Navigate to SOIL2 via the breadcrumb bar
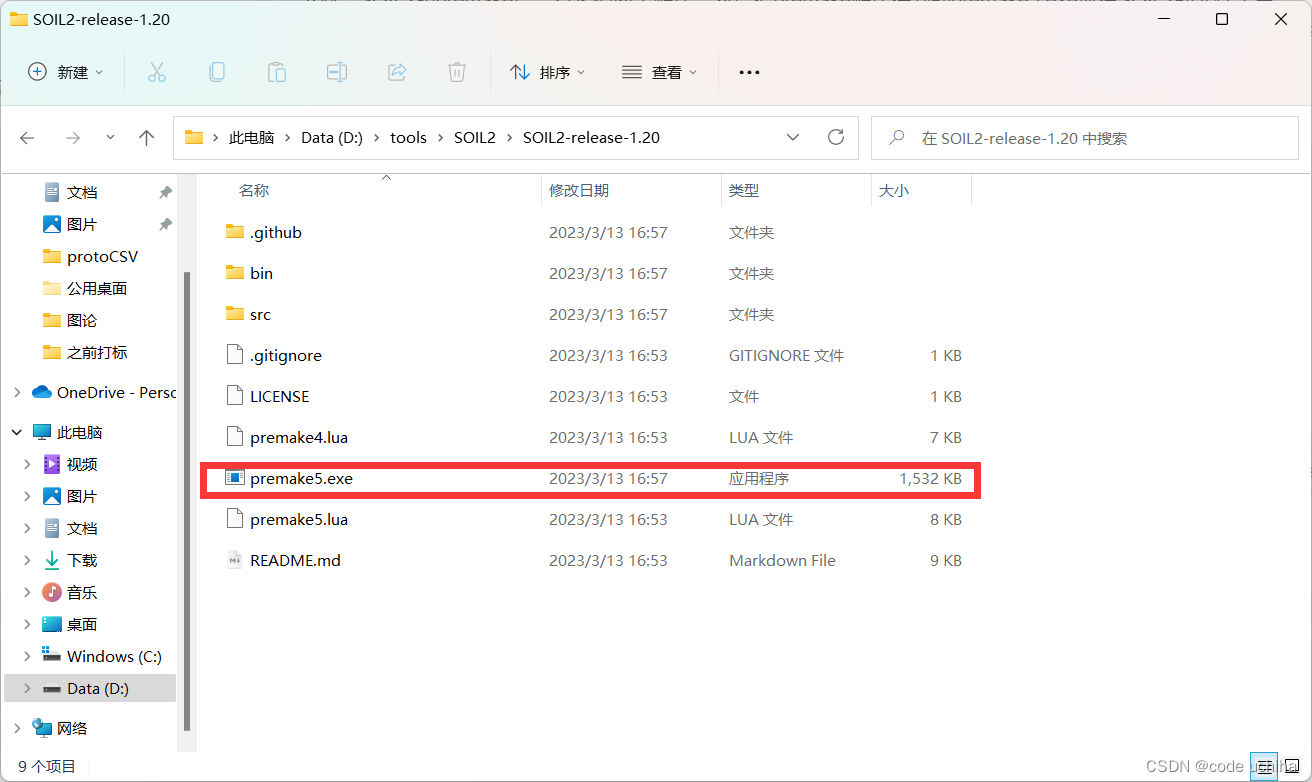Viewport: 1312px width, 782px height. [x=474, y=137]
